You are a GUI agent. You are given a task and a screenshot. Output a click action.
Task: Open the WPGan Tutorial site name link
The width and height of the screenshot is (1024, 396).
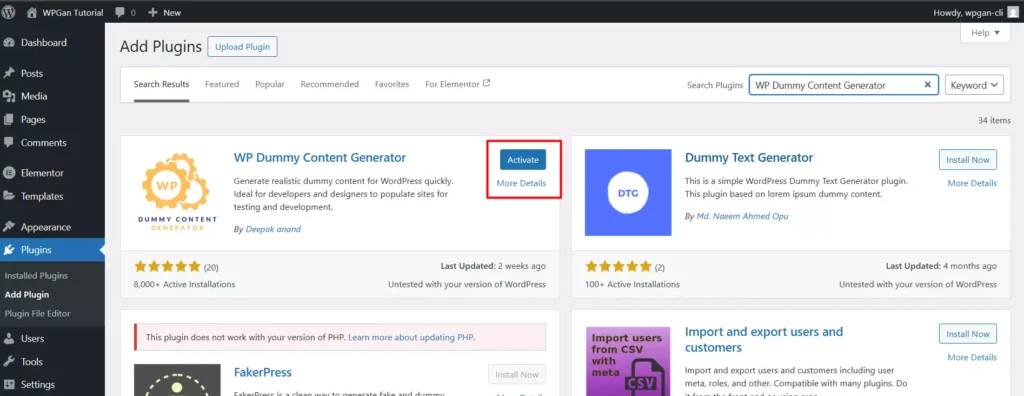(73, 12)
